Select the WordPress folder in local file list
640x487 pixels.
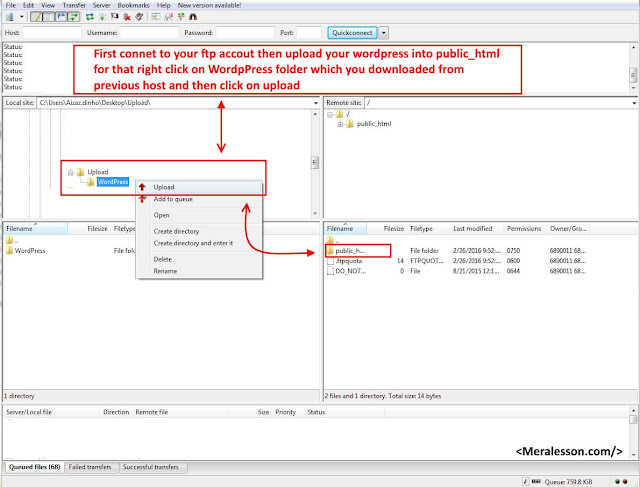[x=30, y=251]
